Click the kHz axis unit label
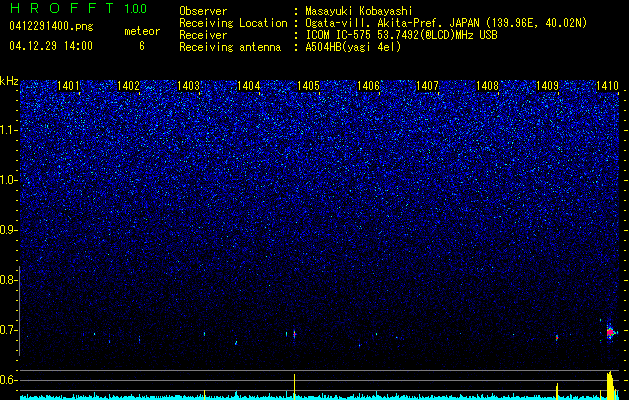This screenshot has width=629, height=400. tap(9, 81)
